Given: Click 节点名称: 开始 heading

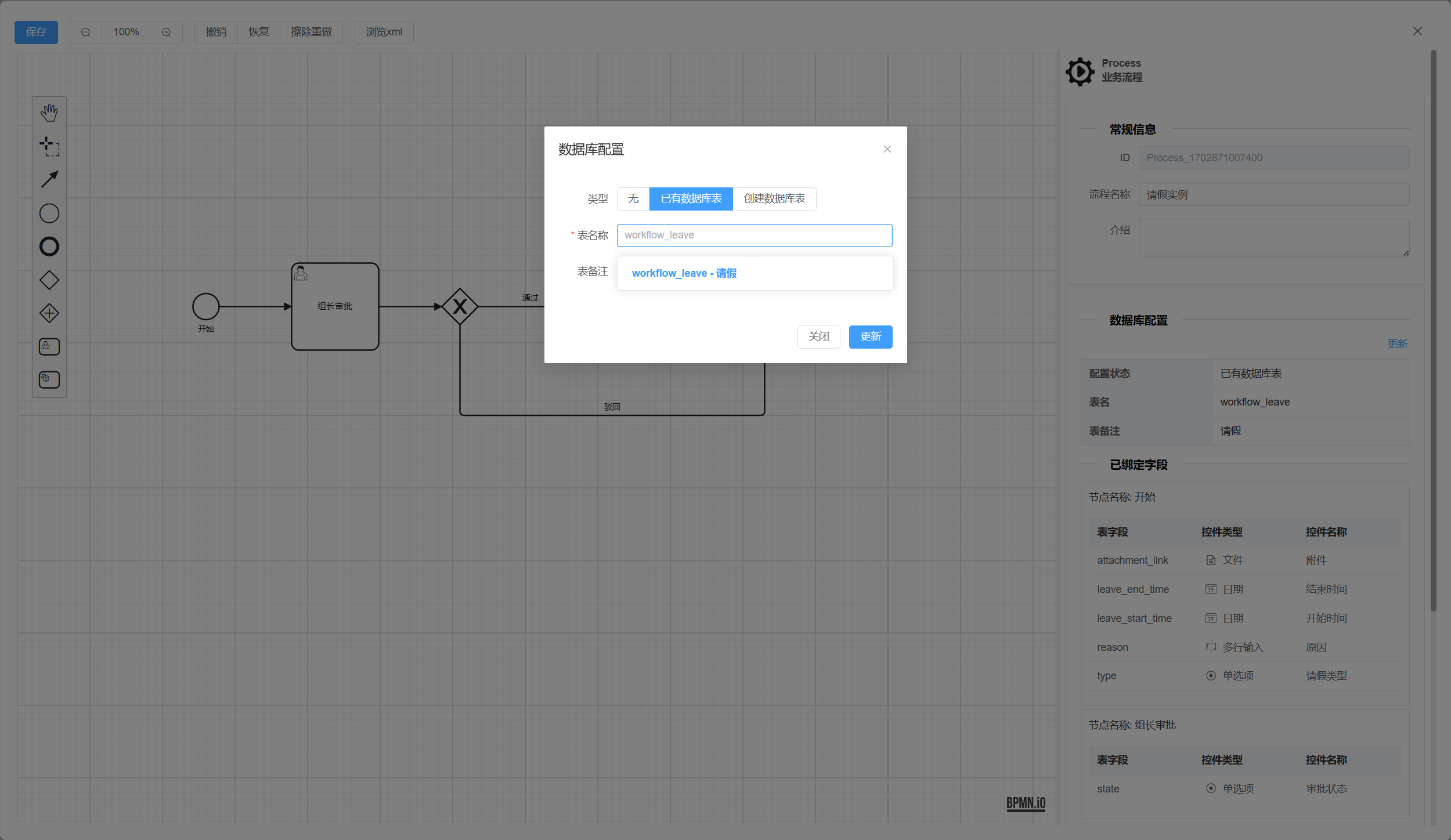Looking at the screenshot, I should click(1121, 497).
